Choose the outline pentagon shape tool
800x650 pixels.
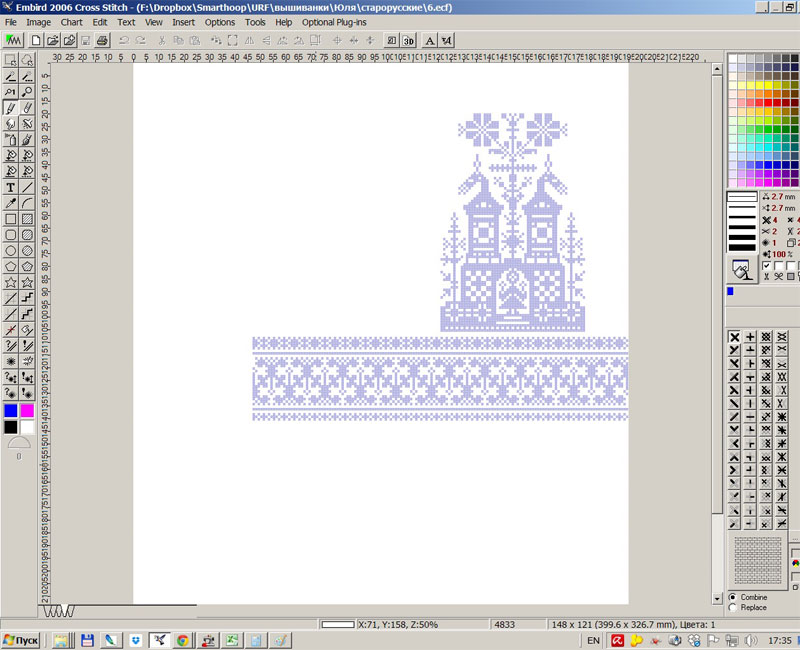[x=10, y=267]
